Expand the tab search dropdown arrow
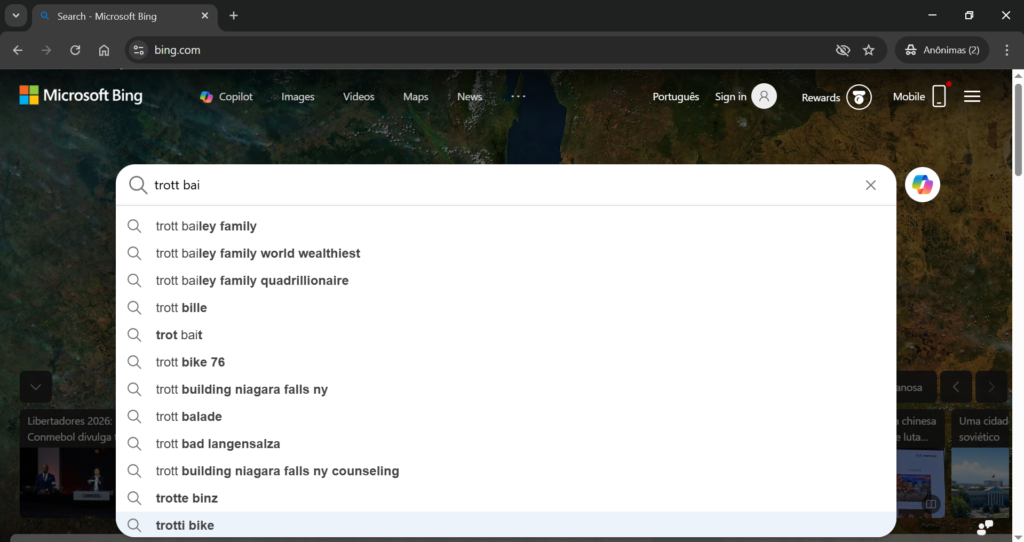 [16, 16]
